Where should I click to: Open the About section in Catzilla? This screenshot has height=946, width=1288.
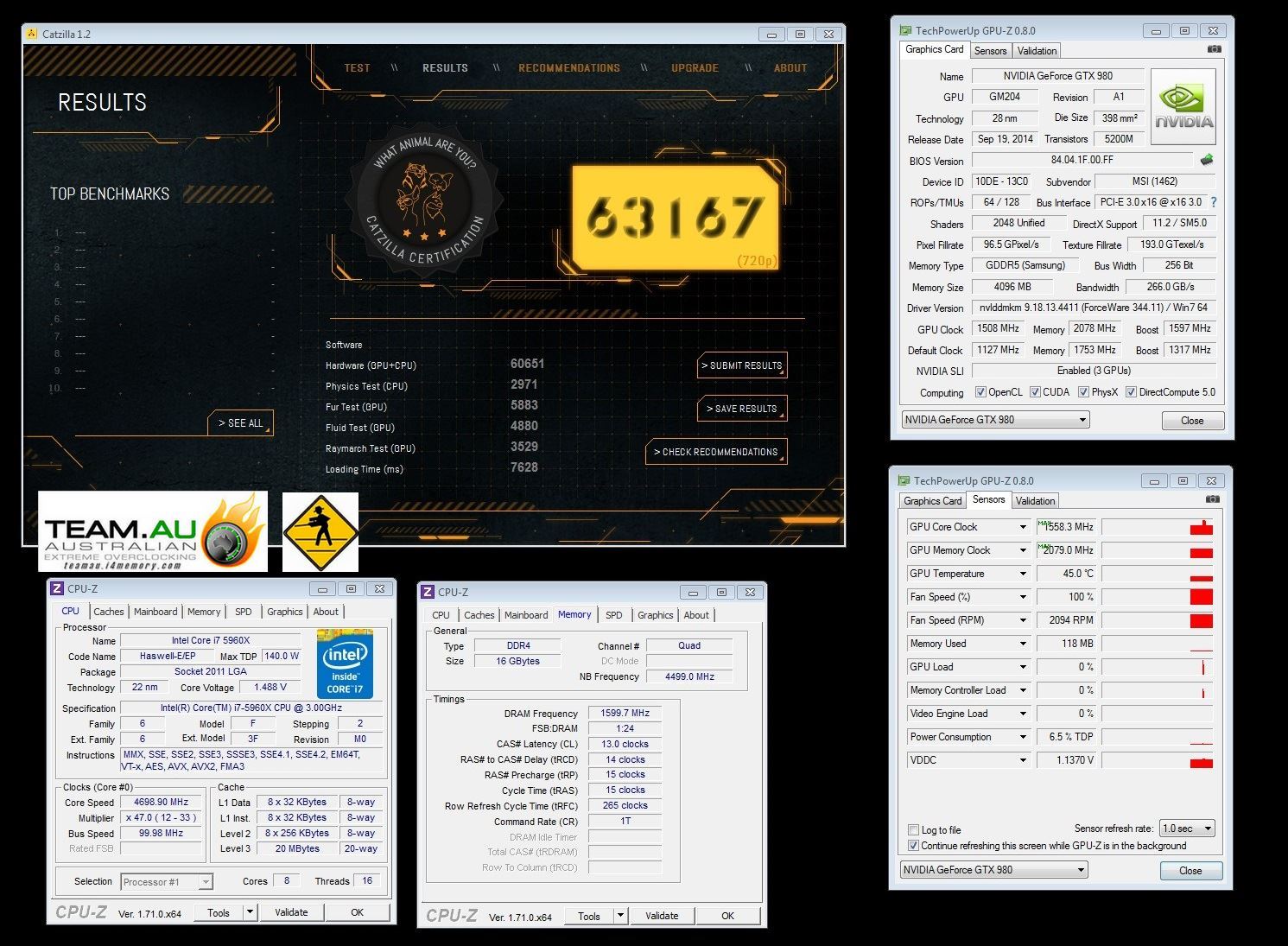pyautogui.click(x=790, y=68)
